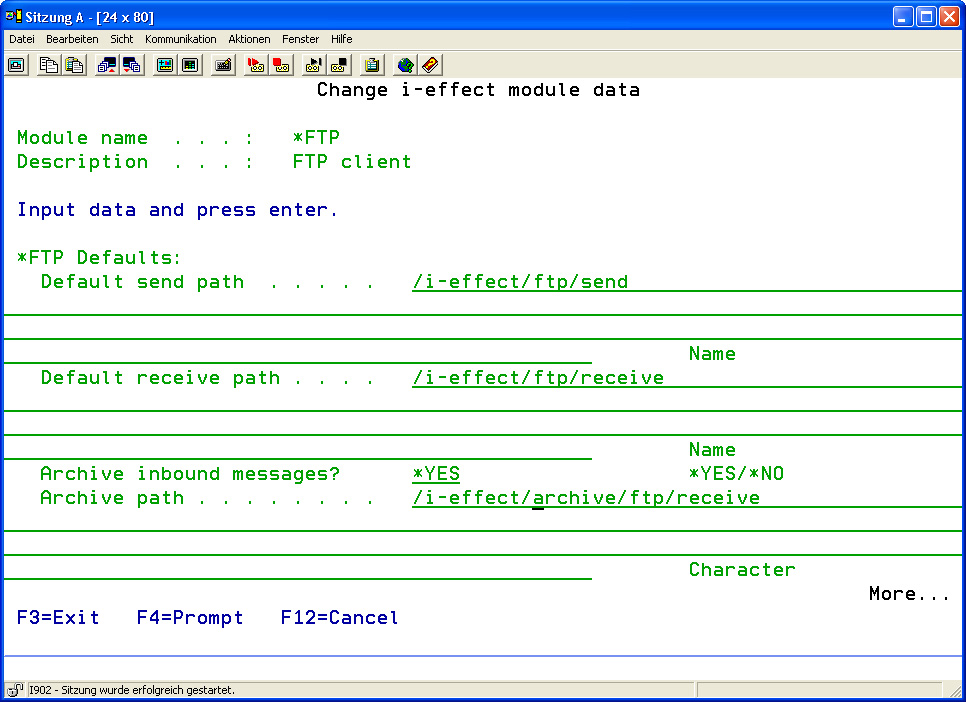Viewport: 966px width, 702px height.
Task: Launch the web globe toolbar icon
Action: click(403, 65)
